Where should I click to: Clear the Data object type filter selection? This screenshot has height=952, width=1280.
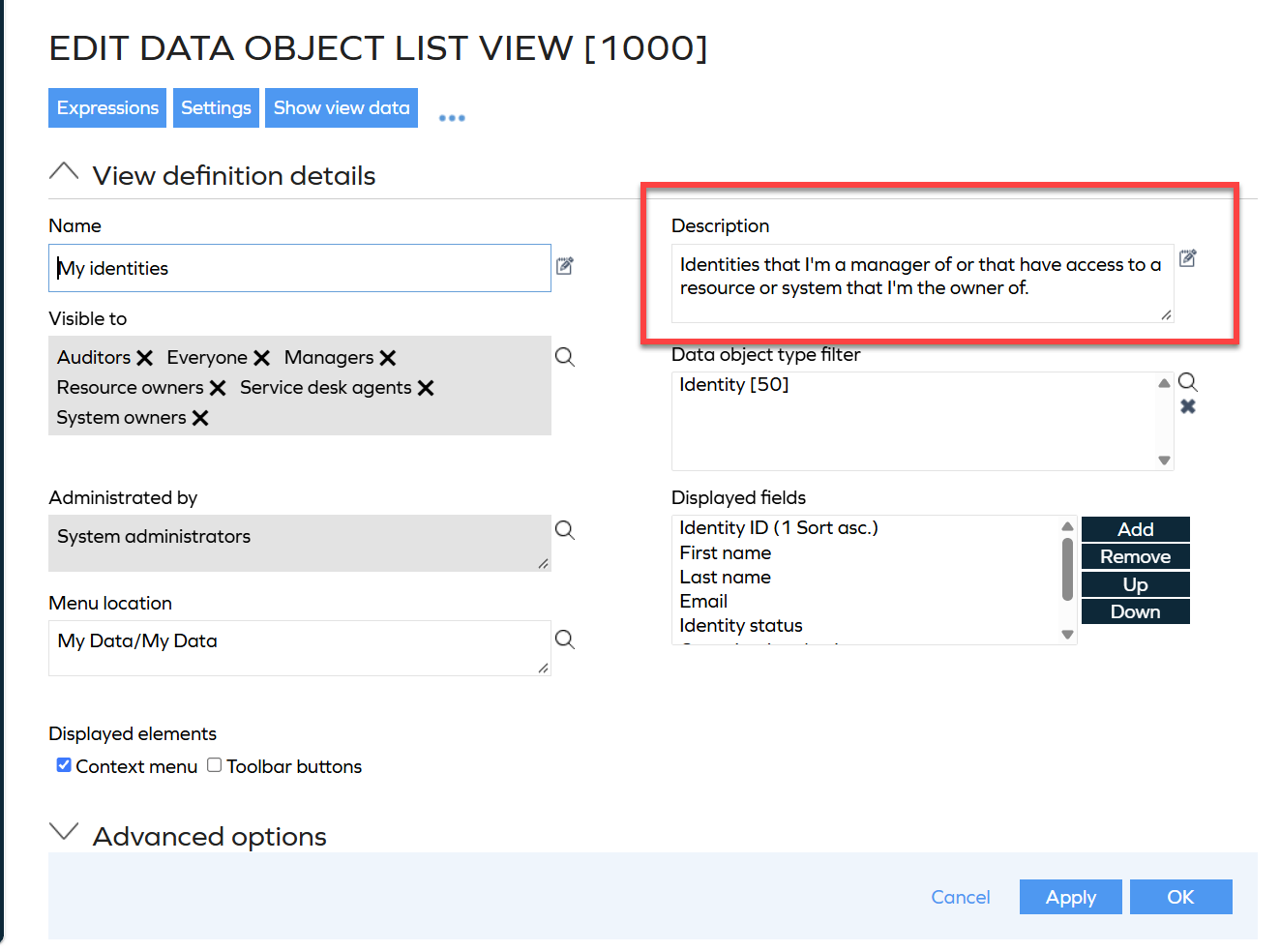point(1188,406)
